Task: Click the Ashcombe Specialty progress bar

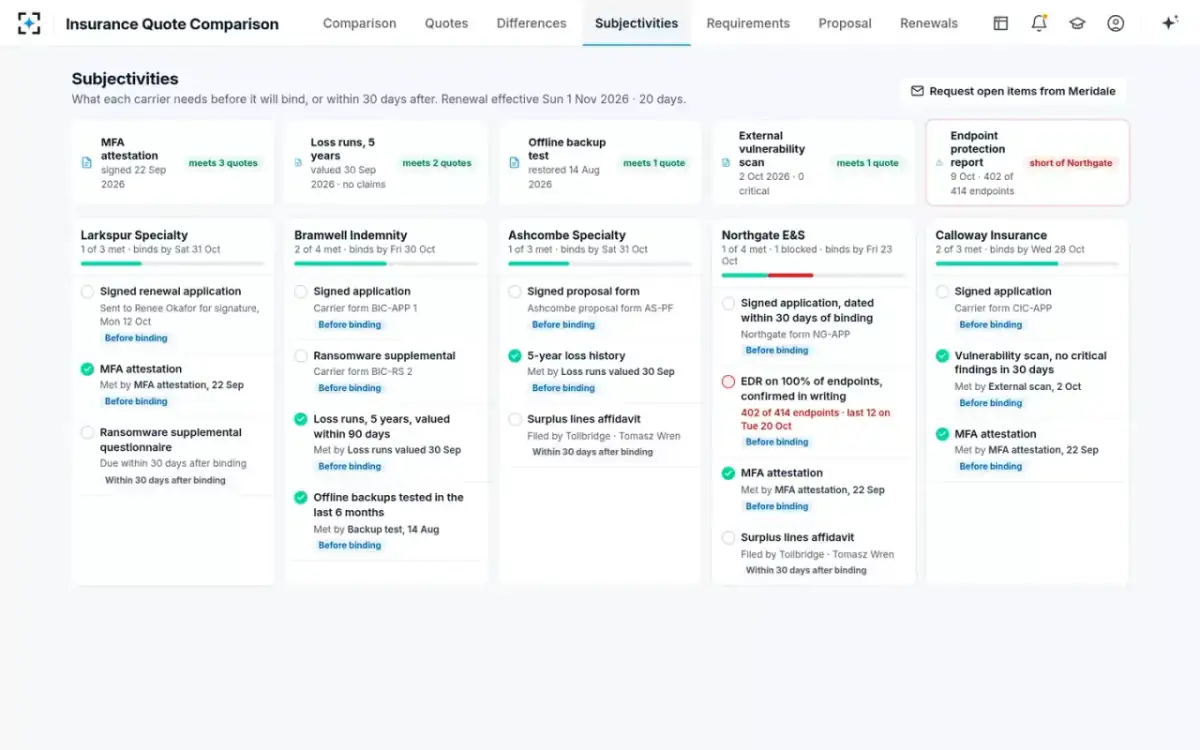Action: pyautogui.click(x=600, y=264)
